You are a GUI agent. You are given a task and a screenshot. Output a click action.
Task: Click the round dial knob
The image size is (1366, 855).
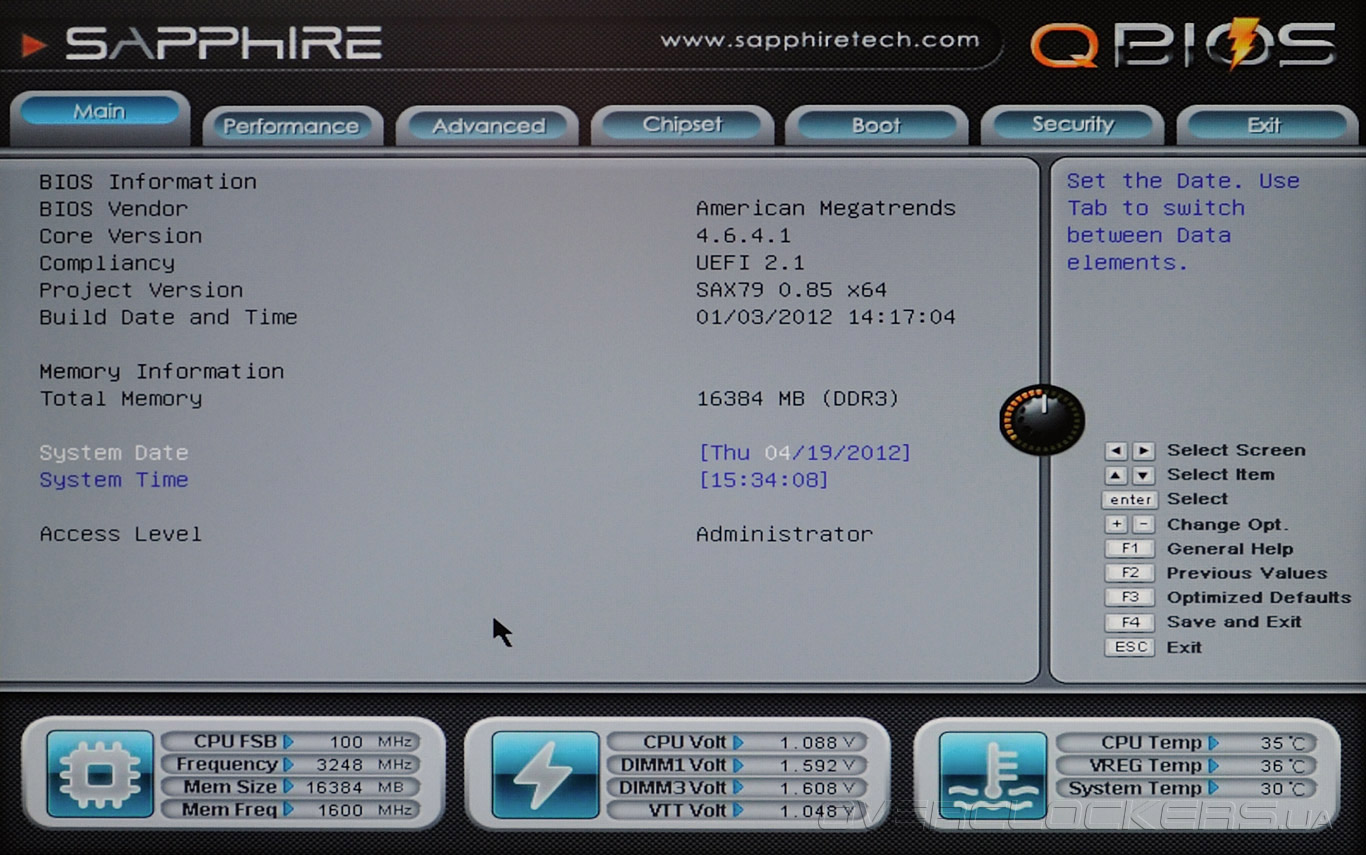pyautogui.click(x=1042, y=420)
